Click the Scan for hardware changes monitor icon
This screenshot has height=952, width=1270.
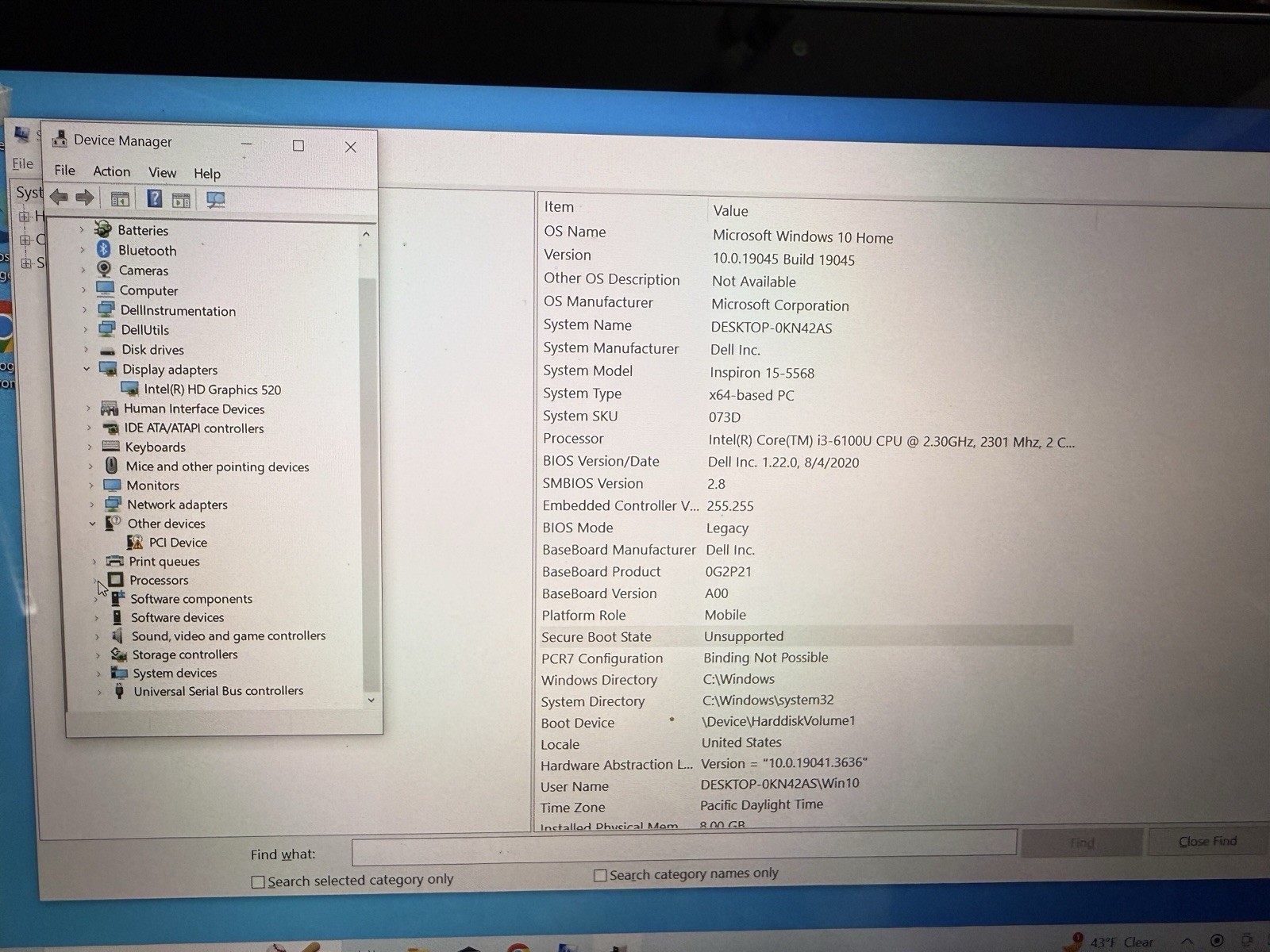[215, 200]
